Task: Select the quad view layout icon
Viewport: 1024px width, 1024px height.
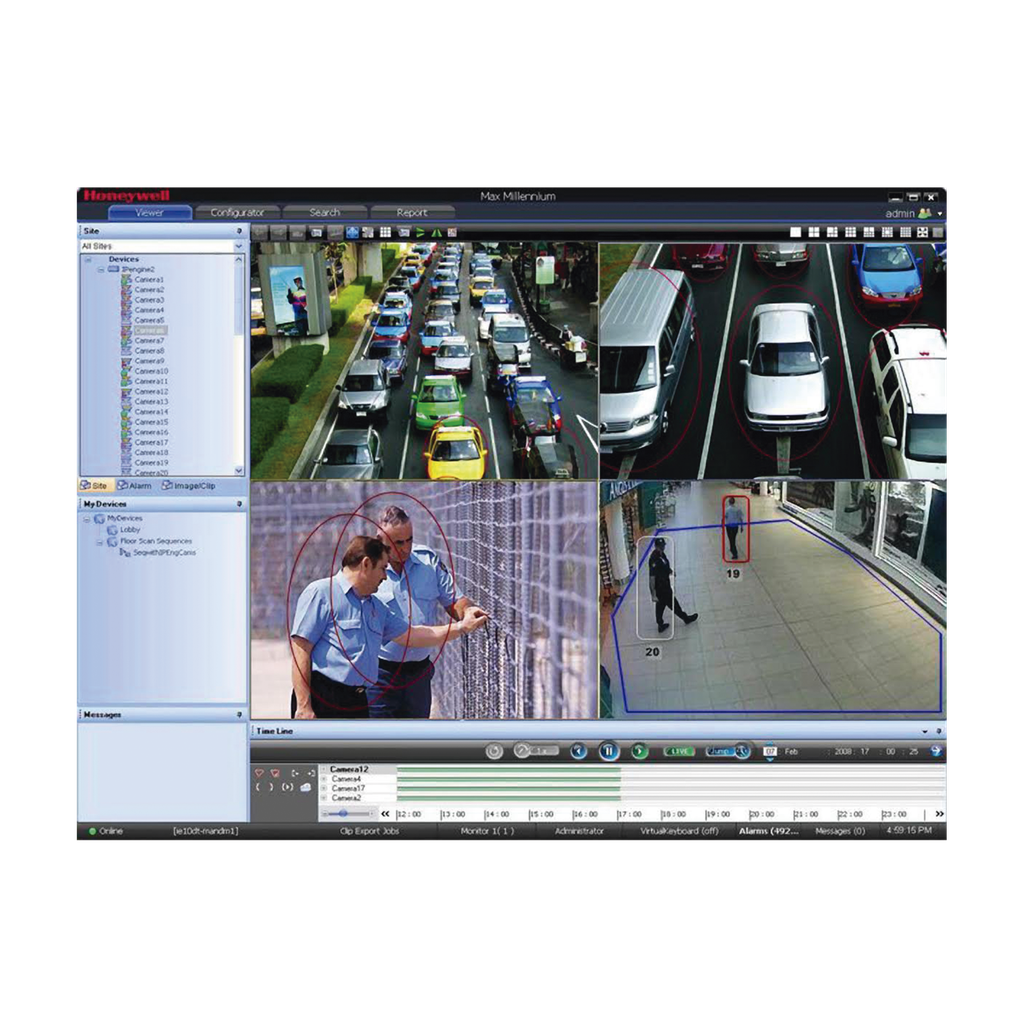Action: (x=814, y=232)
